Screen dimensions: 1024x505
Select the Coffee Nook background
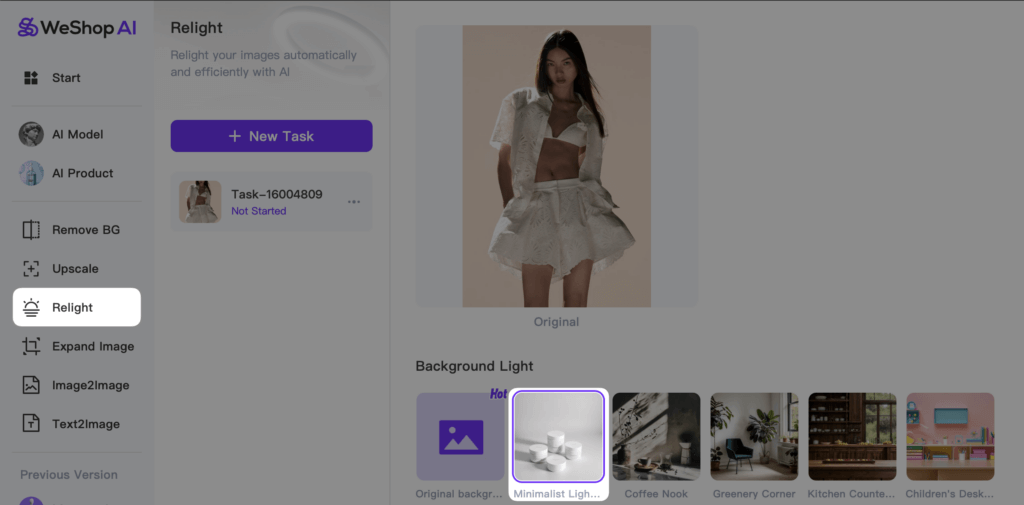656,437
